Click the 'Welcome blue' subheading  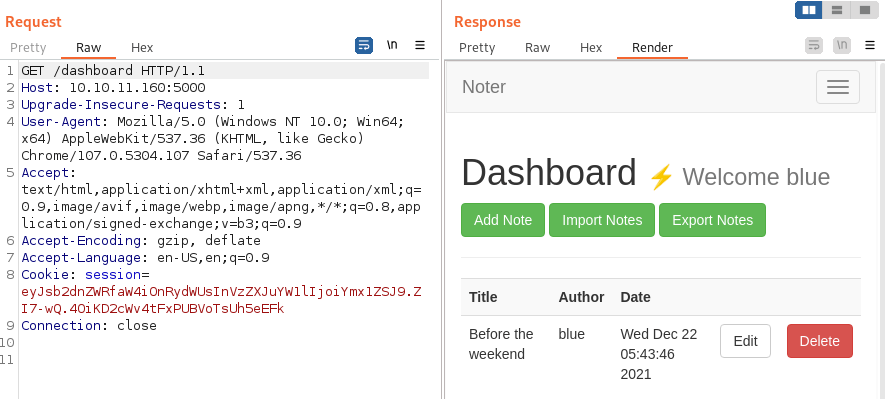[756, 177]
